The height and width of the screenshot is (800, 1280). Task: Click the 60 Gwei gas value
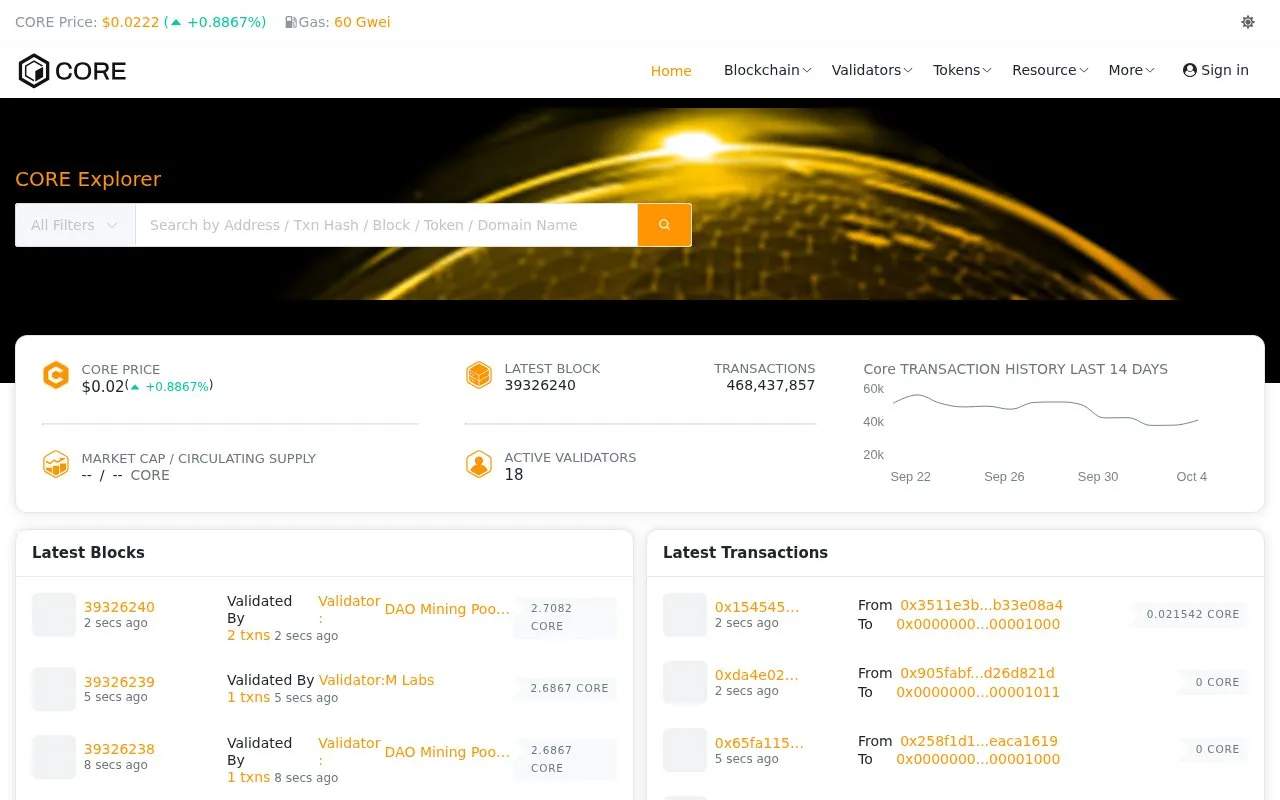(x=362, y=22)
